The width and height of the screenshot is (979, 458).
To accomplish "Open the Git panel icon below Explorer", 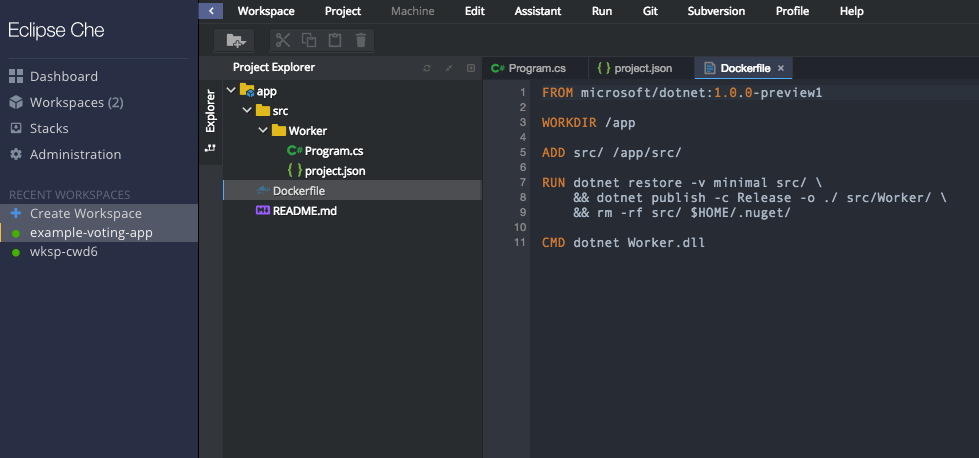I will pyautogui.click(x=210, y=149).
